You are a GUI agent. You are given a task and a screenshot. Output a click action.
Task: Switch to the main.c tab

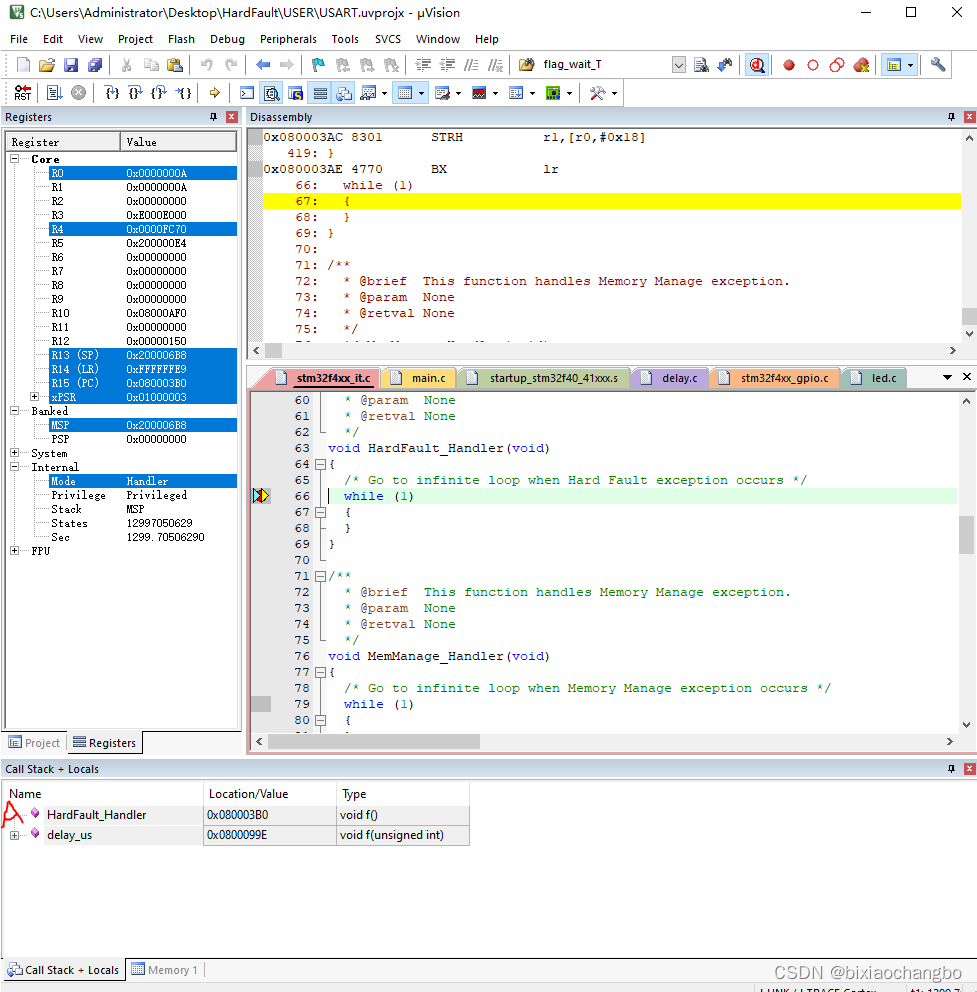[419, 378]
